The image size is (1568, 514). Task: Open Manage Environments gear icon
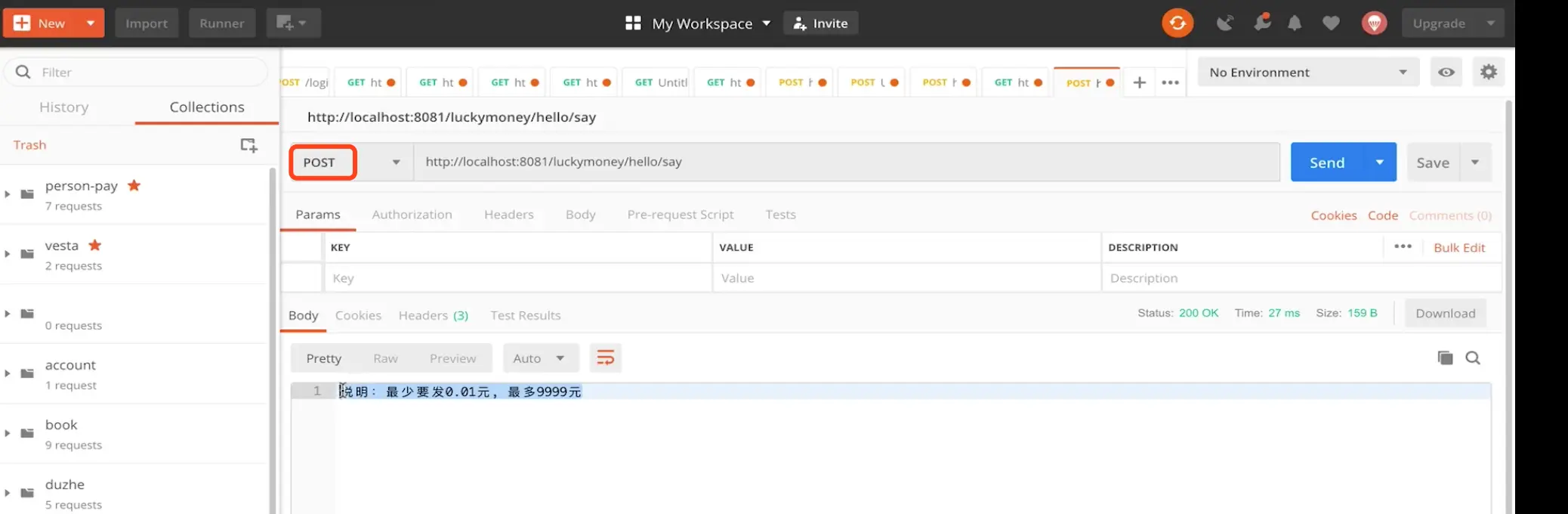1488,72
